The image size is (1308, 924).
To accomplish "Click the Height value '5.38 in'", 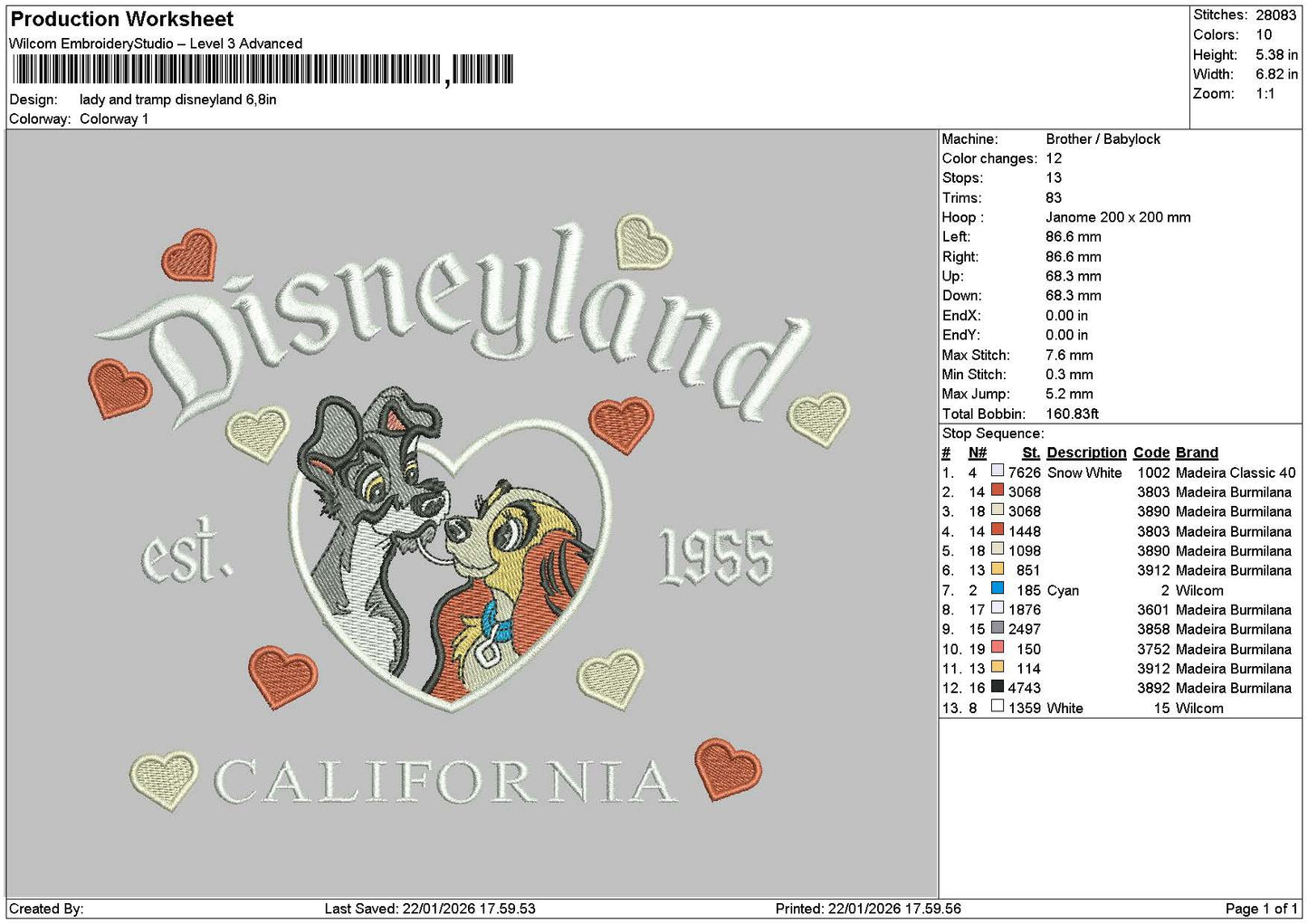I will [x=1276, y=54].
